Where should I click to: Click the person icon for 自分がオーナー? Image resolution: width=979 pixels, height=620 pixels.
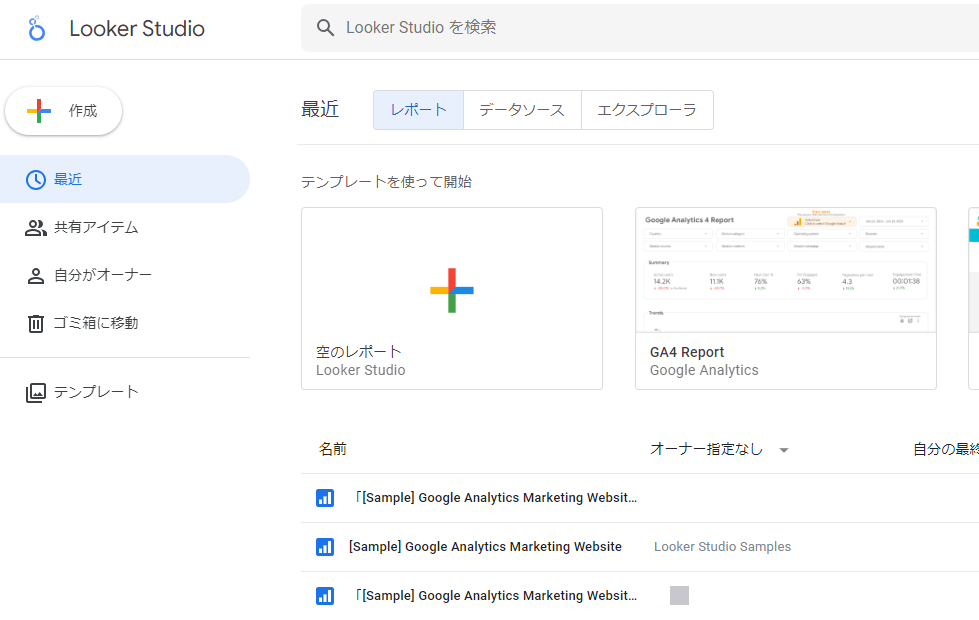click(x=36, y=276)
